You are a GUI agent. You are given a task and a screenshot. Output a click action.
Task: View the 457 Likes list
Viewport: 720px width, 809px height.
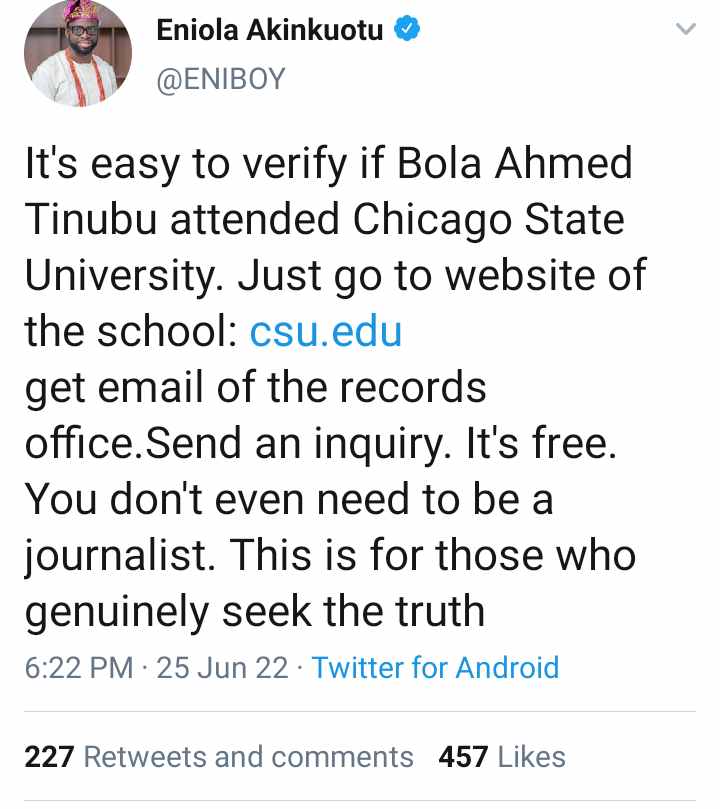click(501, 757)
